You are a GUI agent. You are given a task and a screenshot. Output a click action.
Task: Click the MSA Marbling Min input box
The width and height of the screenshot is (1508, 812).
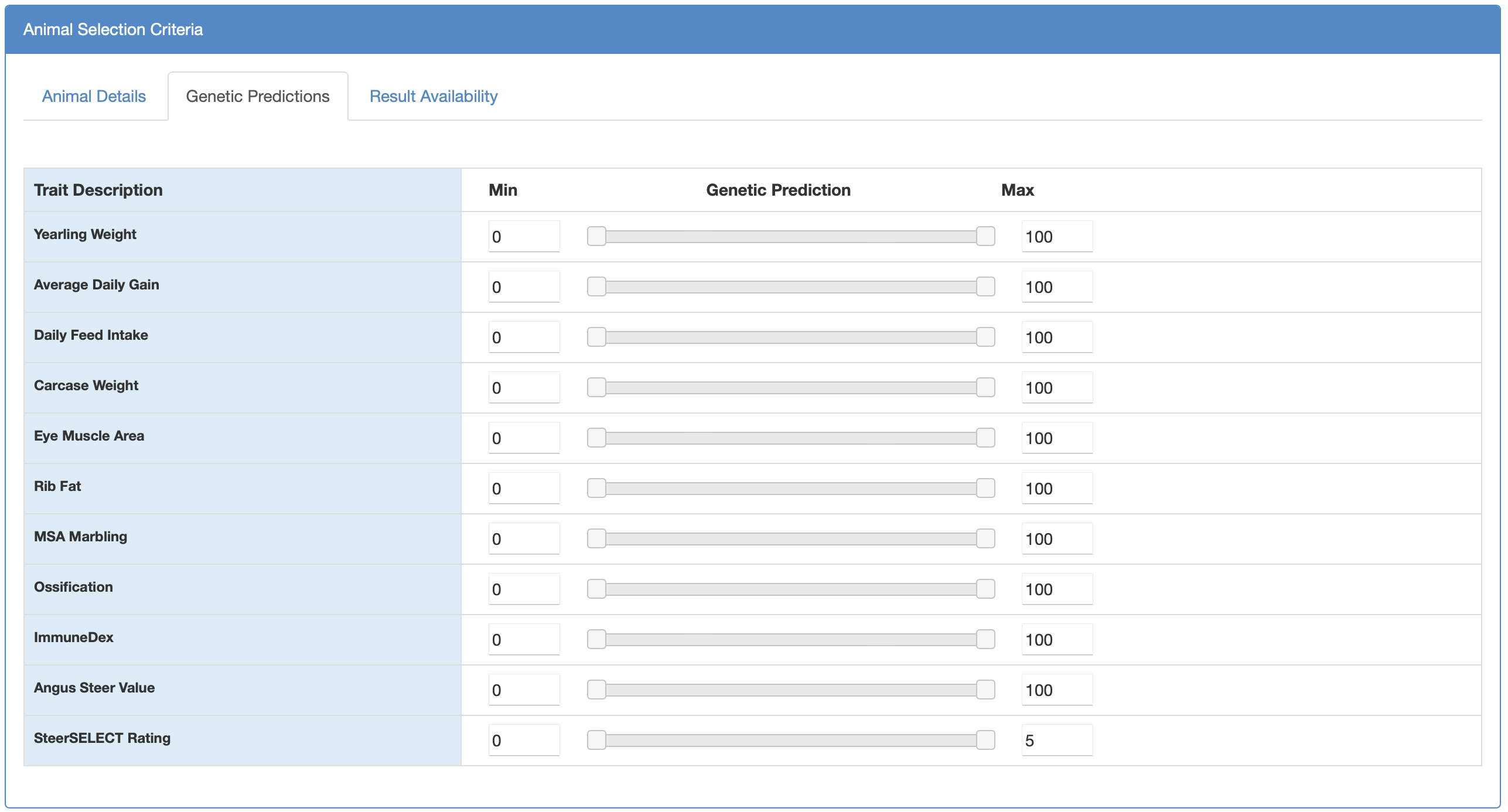[x=524, y=539]
